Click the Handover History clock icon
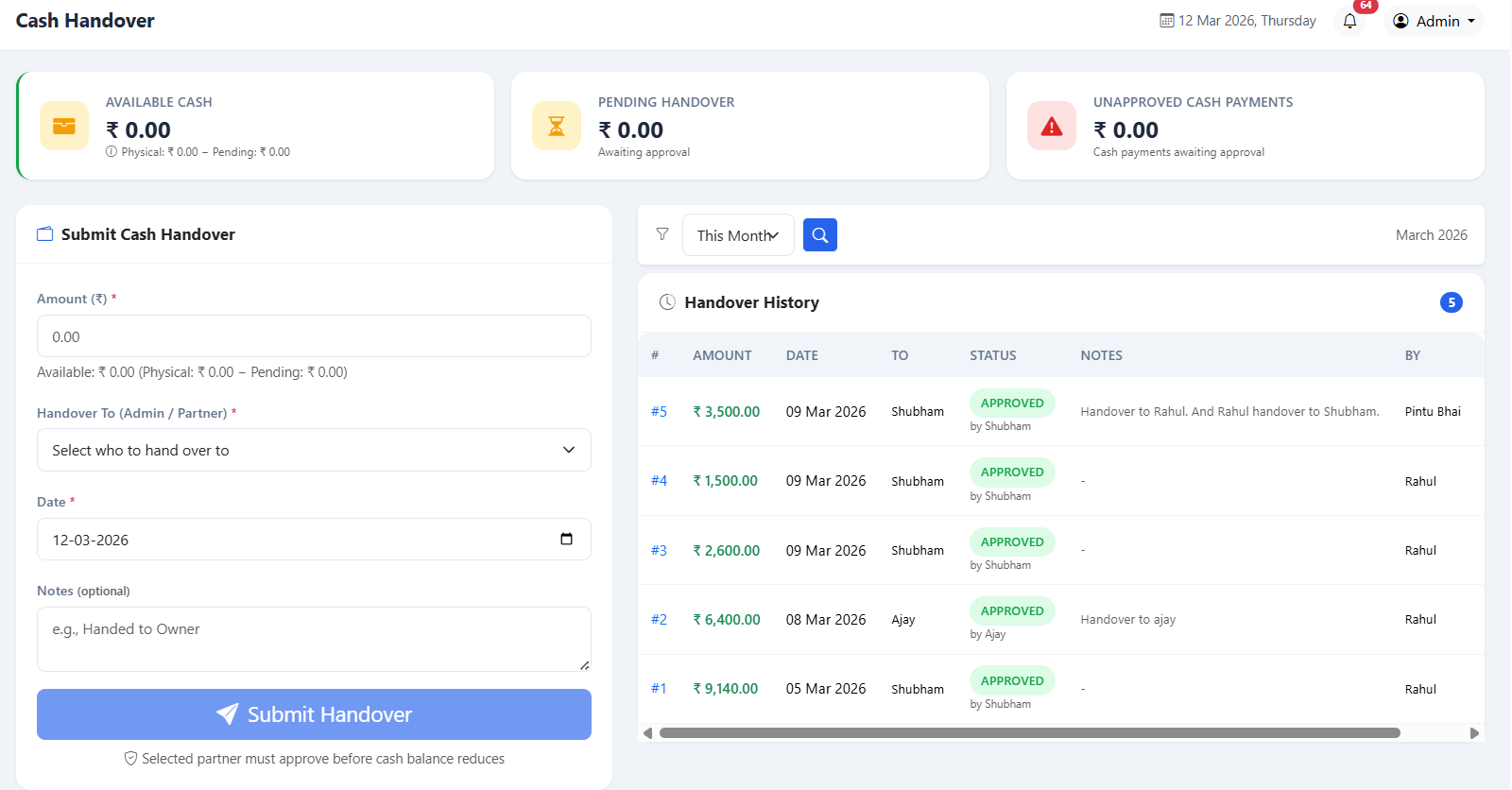This screenshot has height=790, width=1512. click(x=667, y=302)
